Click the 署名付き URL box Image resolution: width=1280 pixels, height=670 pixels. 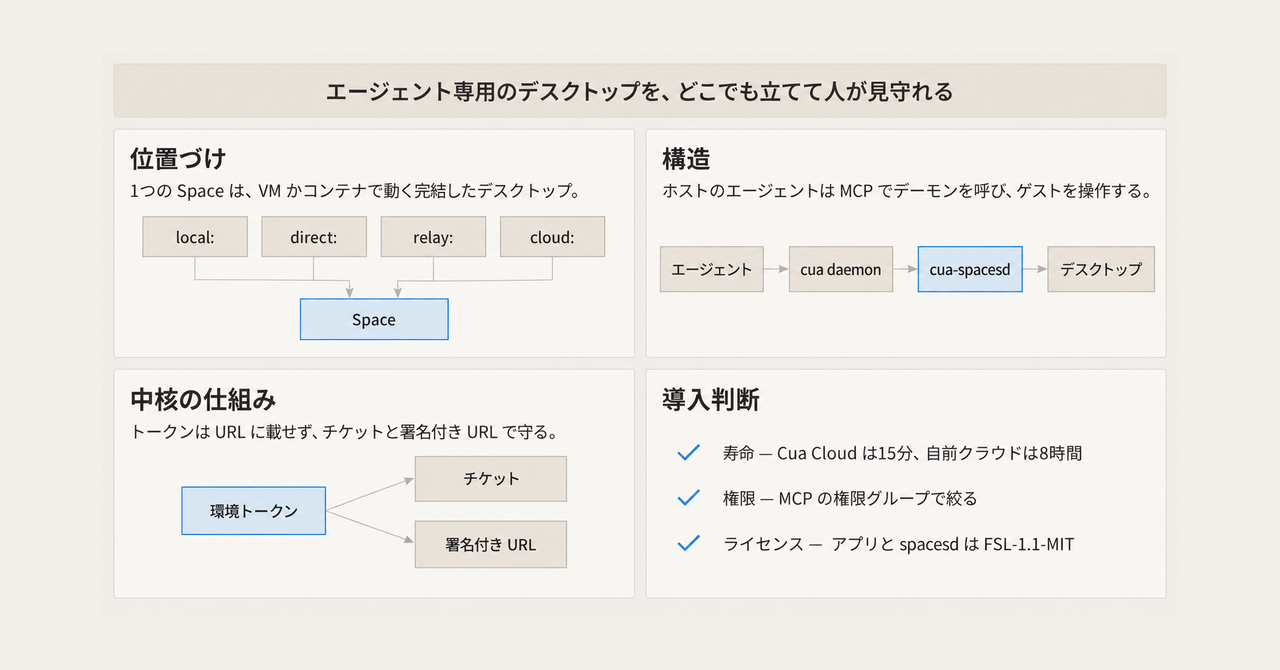[491, 545]
